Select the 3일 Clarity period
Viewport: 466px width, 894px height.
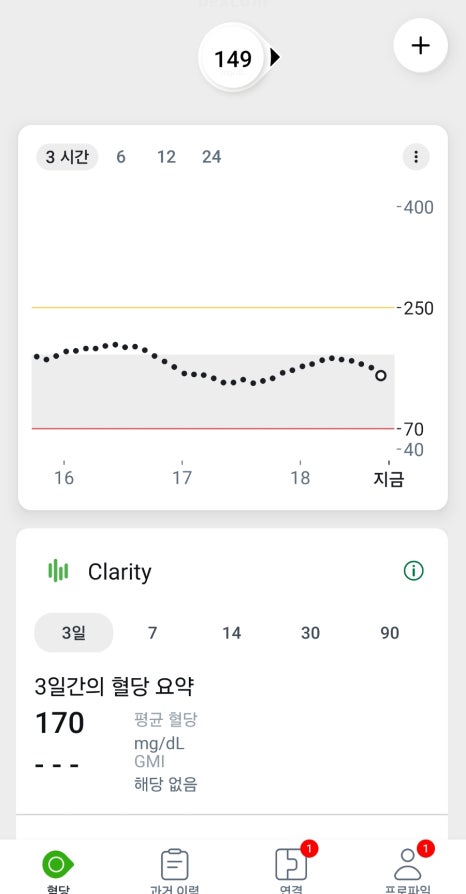click(74, 633)
